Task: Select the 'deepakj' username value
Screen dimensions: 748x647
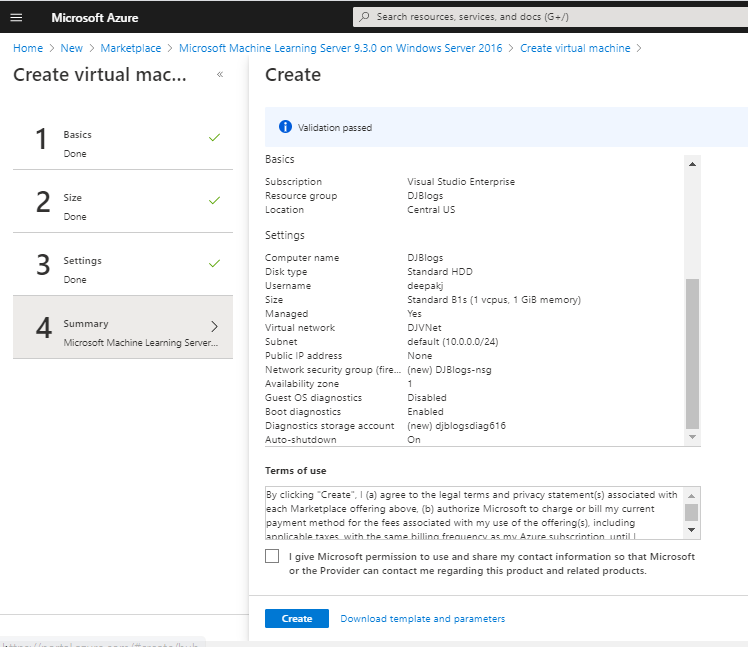Action: (x=425, y=285)
